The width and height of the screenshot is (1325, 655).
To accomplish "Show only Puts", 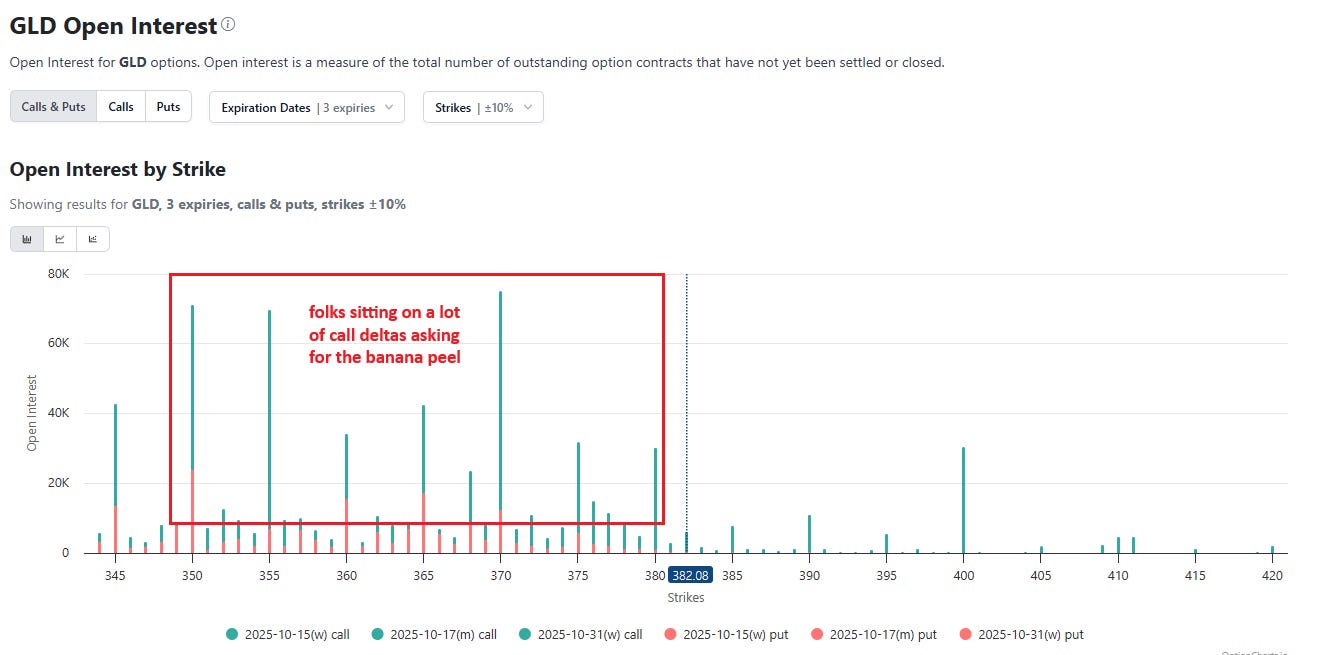I will 169,107.
